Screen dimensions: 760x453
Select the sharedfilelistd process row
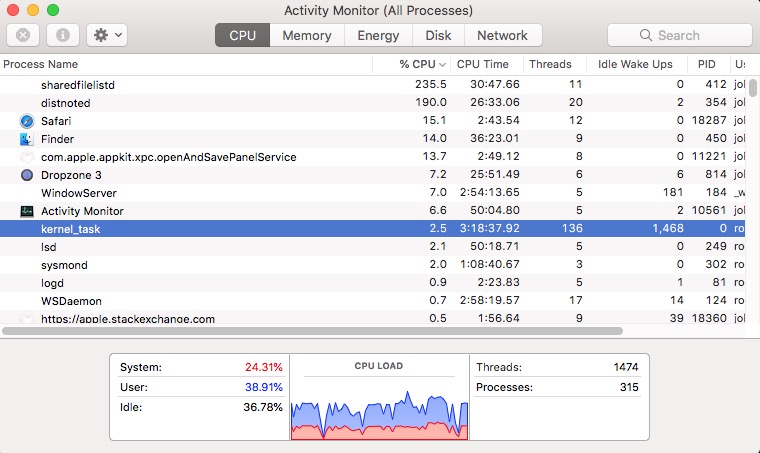coord(372,85)
